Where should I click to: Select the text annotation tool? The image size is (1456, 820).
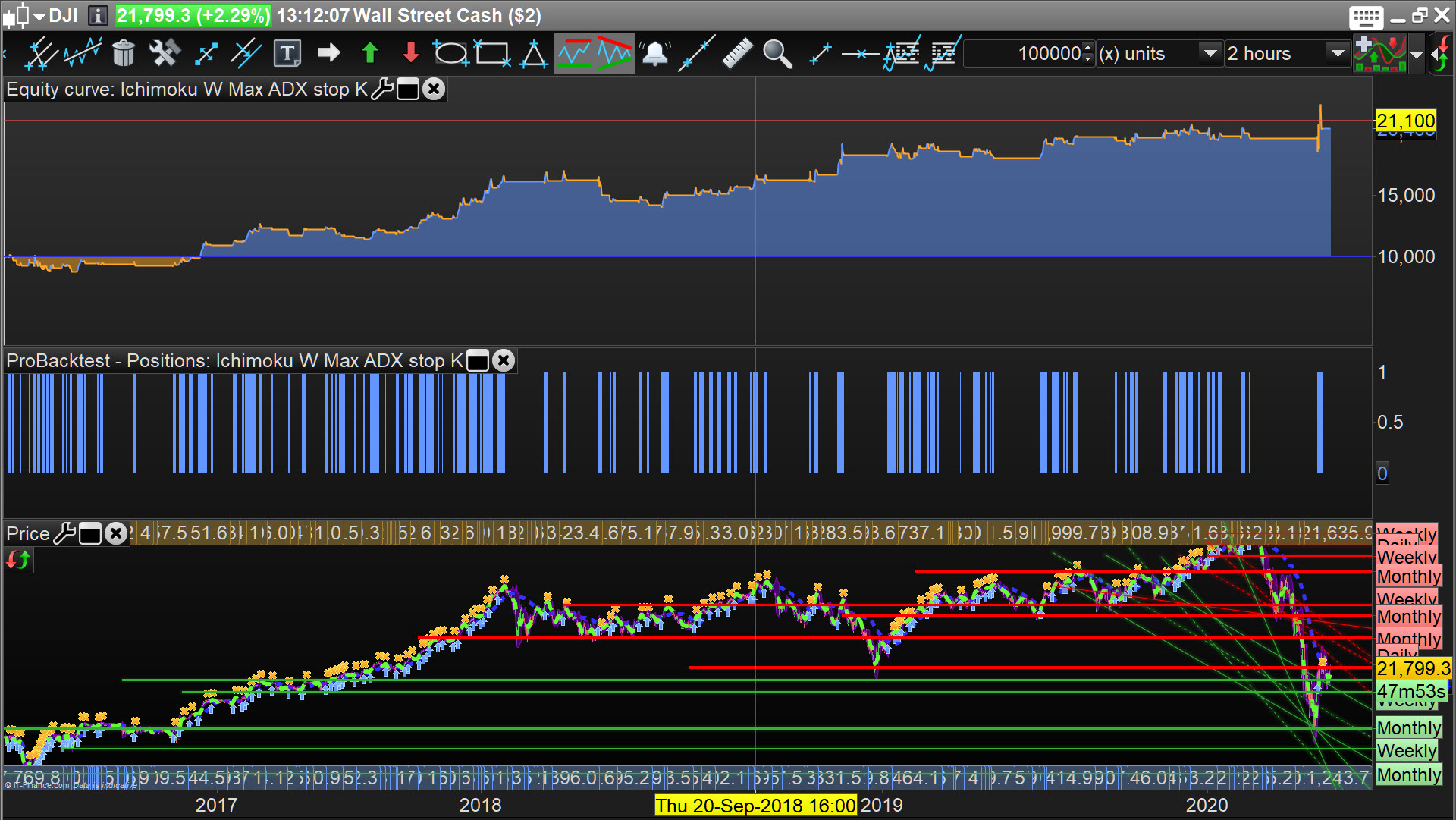point(287,53)
